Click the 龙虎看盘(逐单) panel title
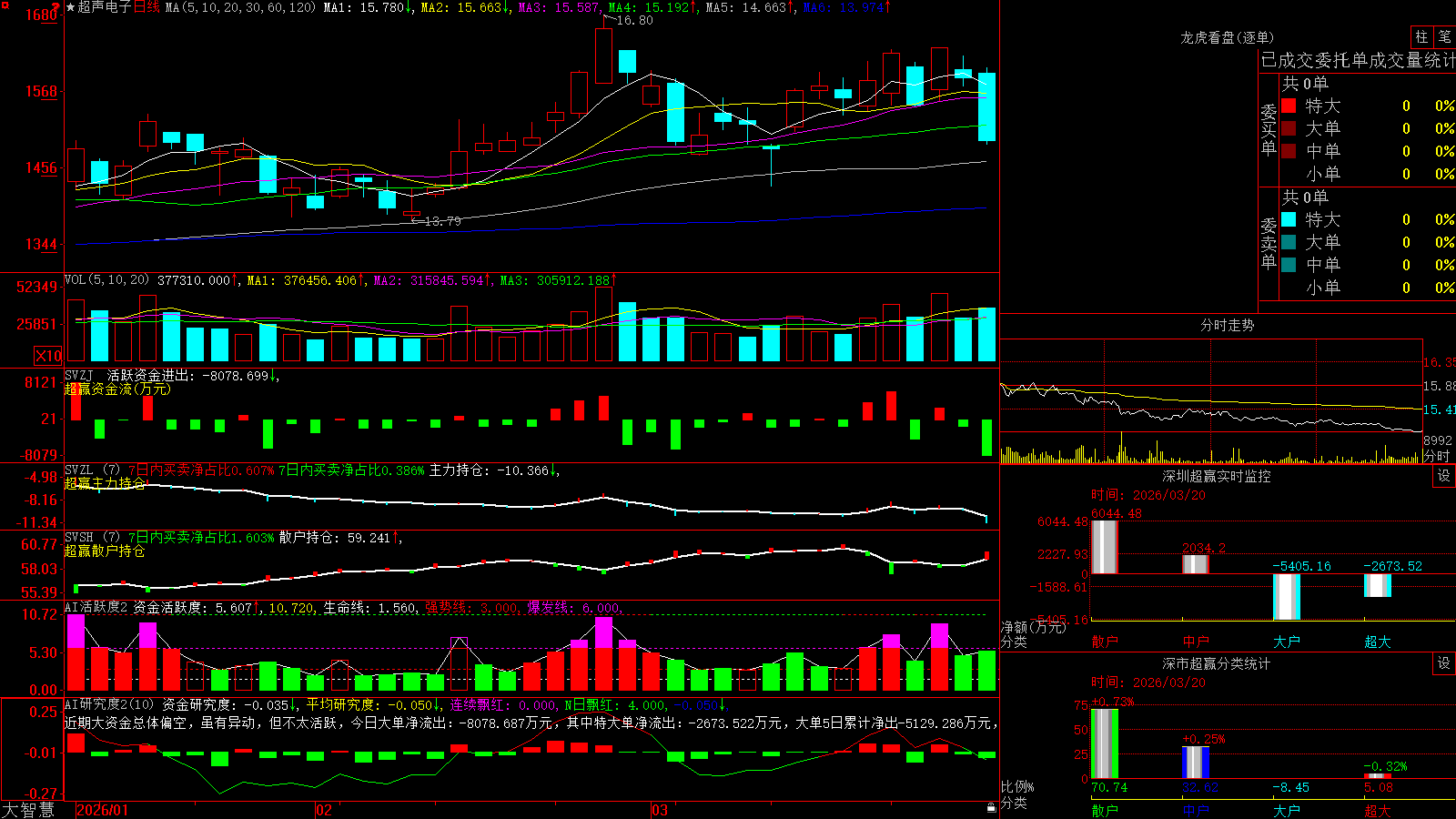This screenshot has width=1456, height=819. [x=1227, y=37]
